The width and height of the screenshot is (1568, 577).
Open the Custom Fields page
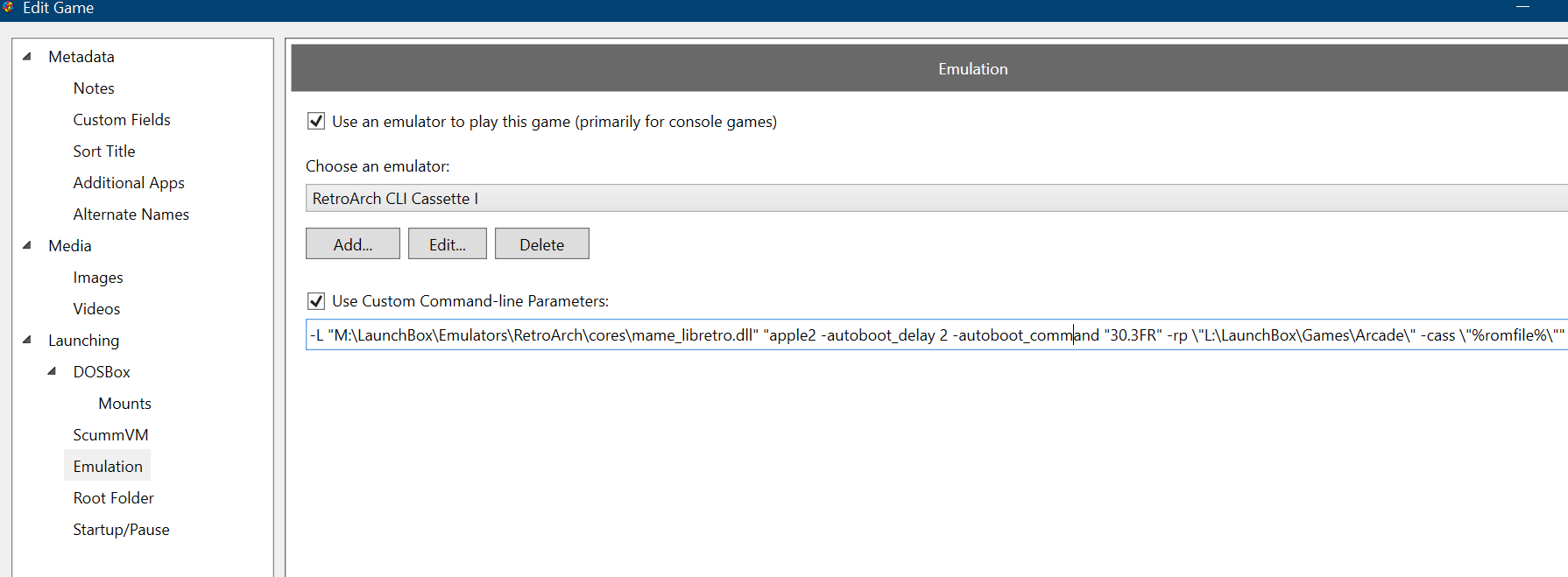pos(122,120)
